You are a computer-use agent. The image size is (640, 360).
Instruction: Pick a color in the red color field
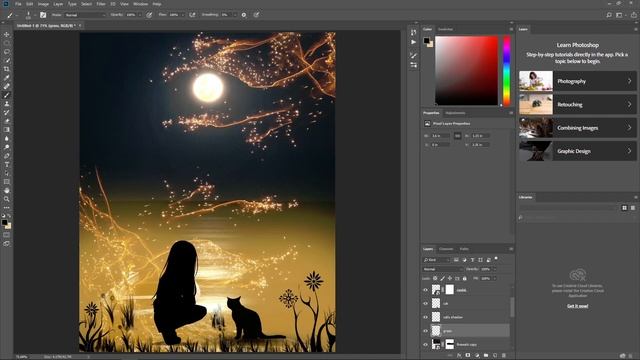pyautogui.click(x=467, y=71)
